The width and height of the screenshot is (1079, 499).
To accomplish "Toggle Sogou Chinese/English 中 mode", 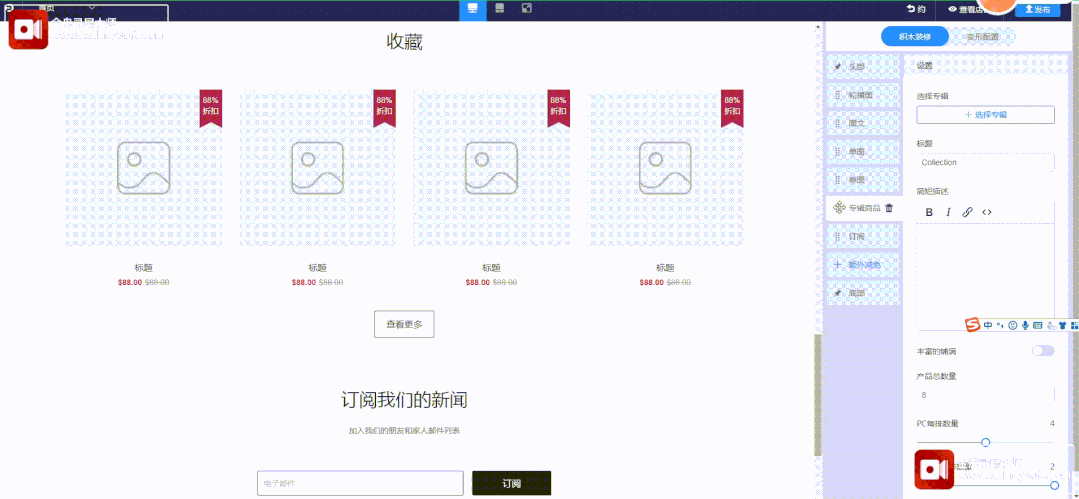I will pyautogui.click(x=988, y=326).
